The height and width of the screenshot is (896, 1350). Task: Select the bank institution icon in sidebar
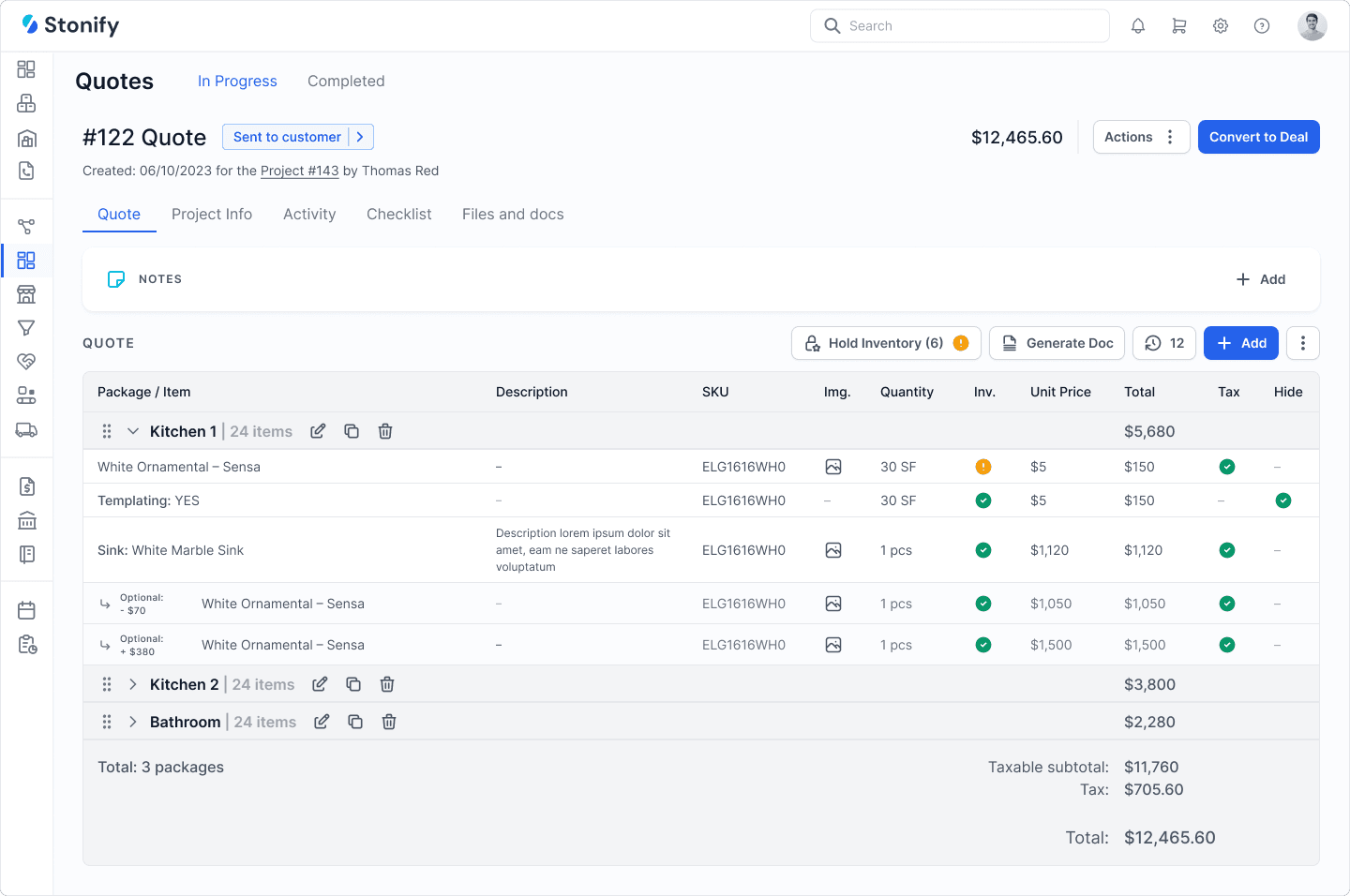[26, 520]
